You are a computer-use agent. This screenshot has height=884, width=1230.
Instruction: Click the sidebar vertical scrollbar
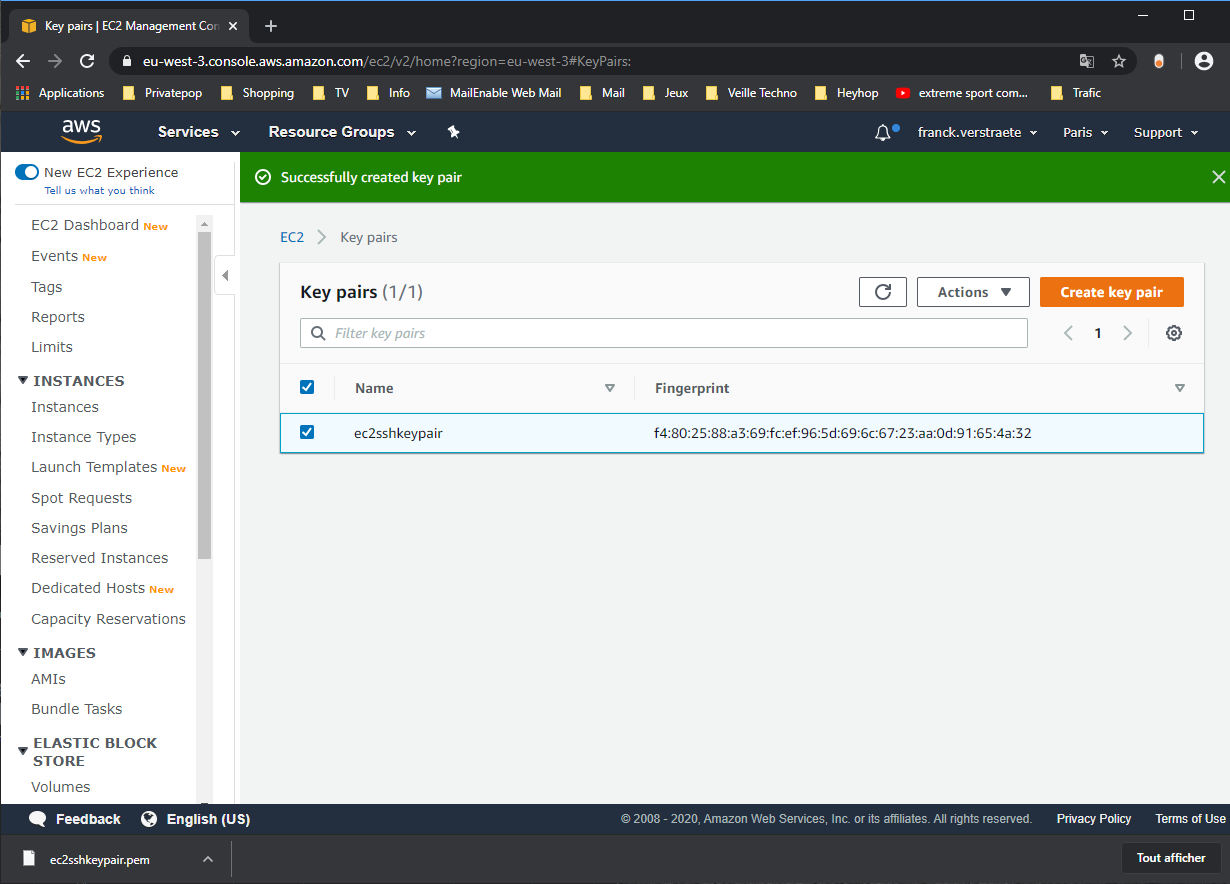point(204,395)
